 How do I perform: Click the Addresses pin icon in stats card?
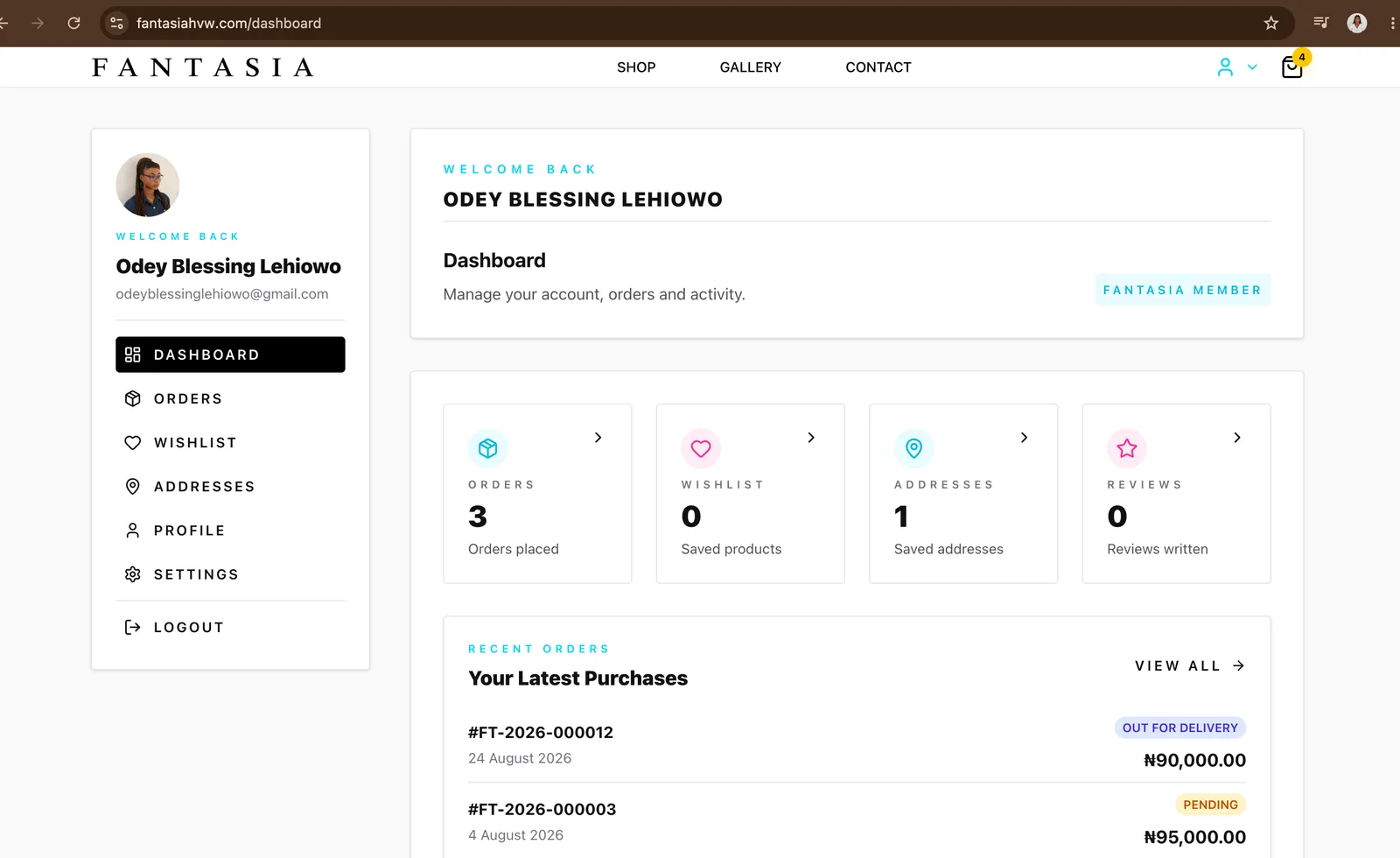click(914, 448)
